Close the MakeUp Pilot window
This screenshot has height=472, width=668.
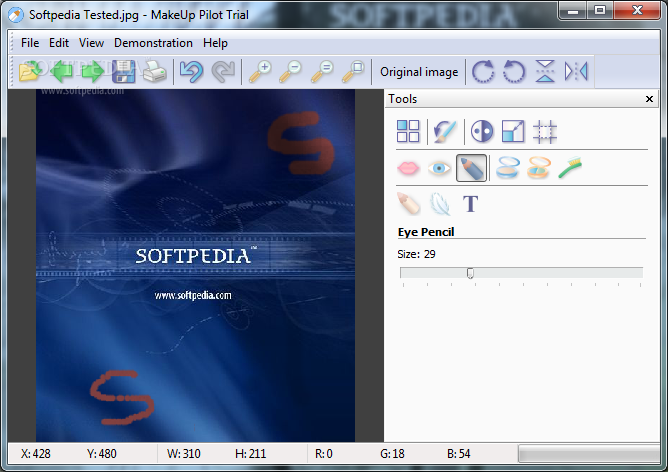637,11
